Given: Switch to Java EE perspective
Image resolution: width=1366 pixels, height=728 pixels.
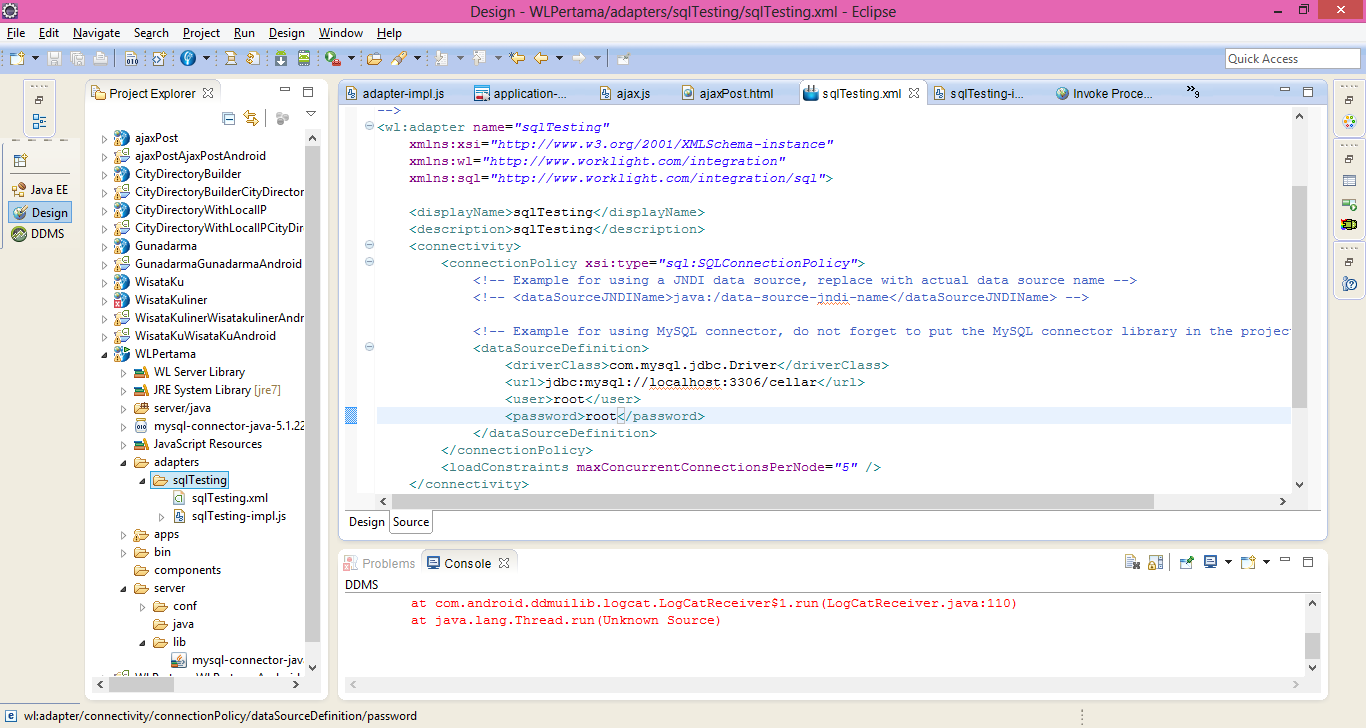Looking at the screenshot, I should click(40, 189).
